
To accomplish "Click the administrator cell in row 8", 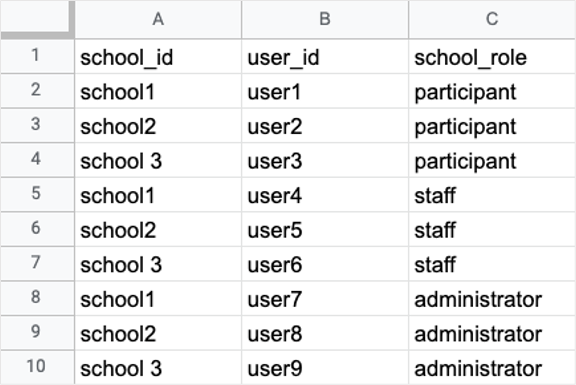I will click(x=492, y=298).
